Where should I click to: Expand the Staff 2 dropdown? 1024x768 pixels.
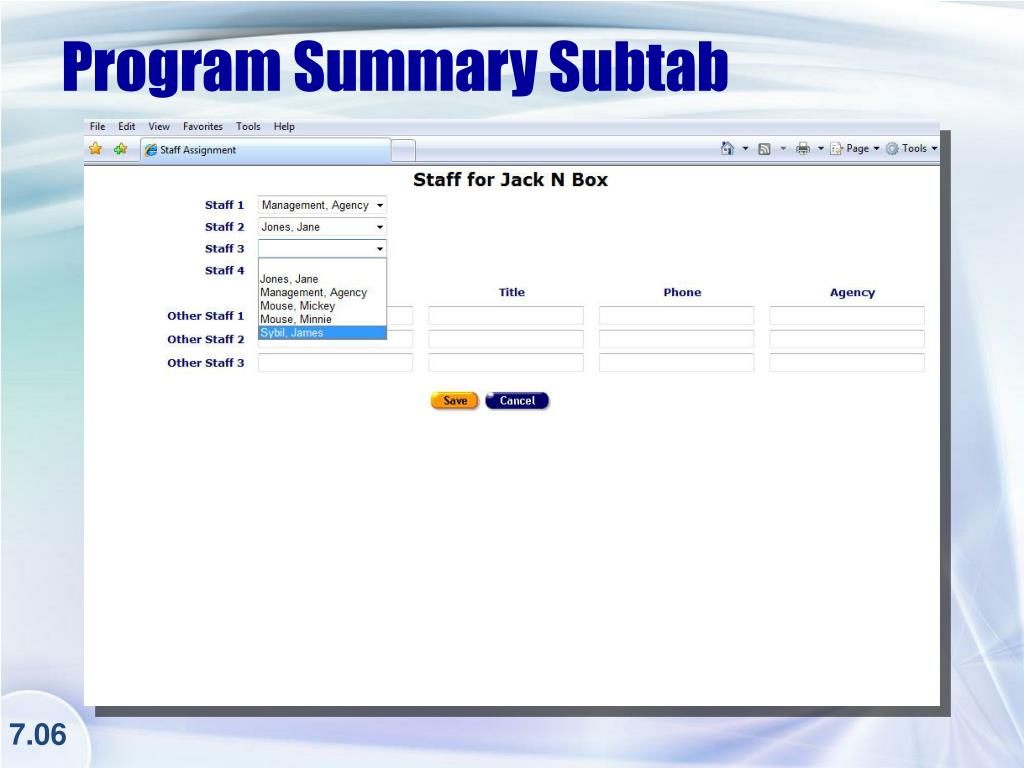[x=322, y=227]
